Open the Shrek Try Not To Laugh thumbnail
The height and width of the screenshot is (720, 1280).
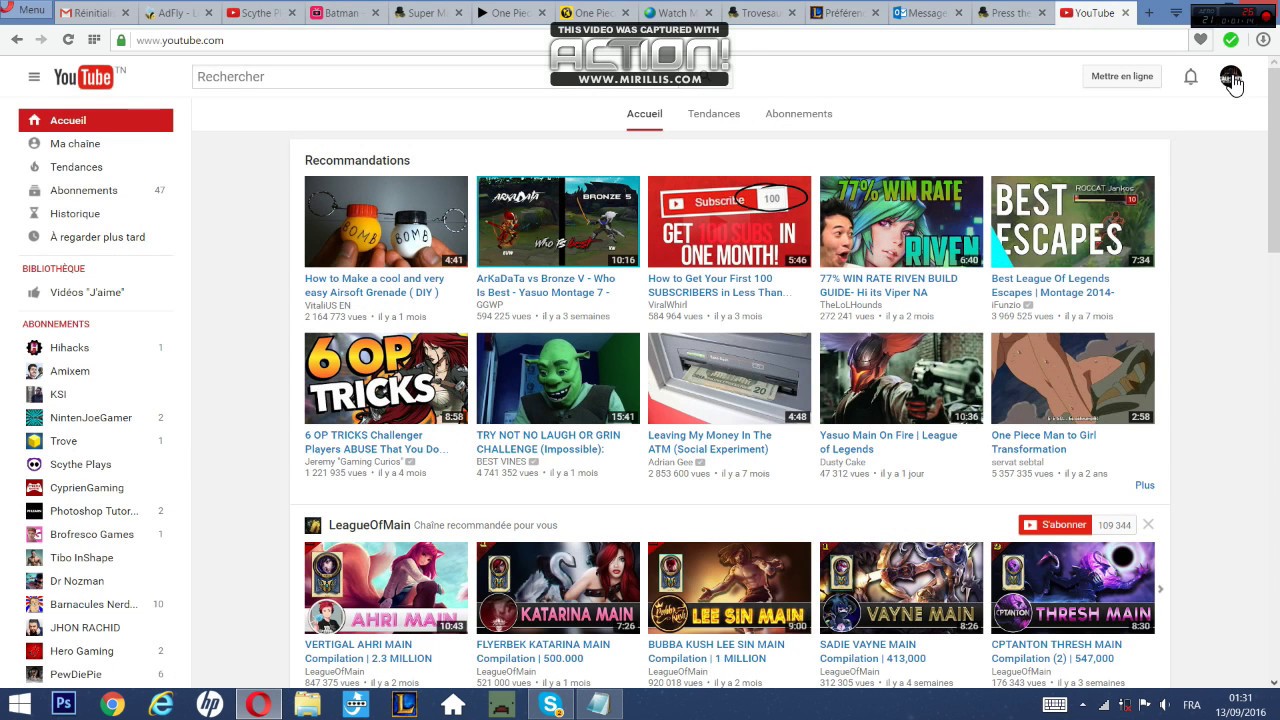pyautogui.click(x=558, y=378)
